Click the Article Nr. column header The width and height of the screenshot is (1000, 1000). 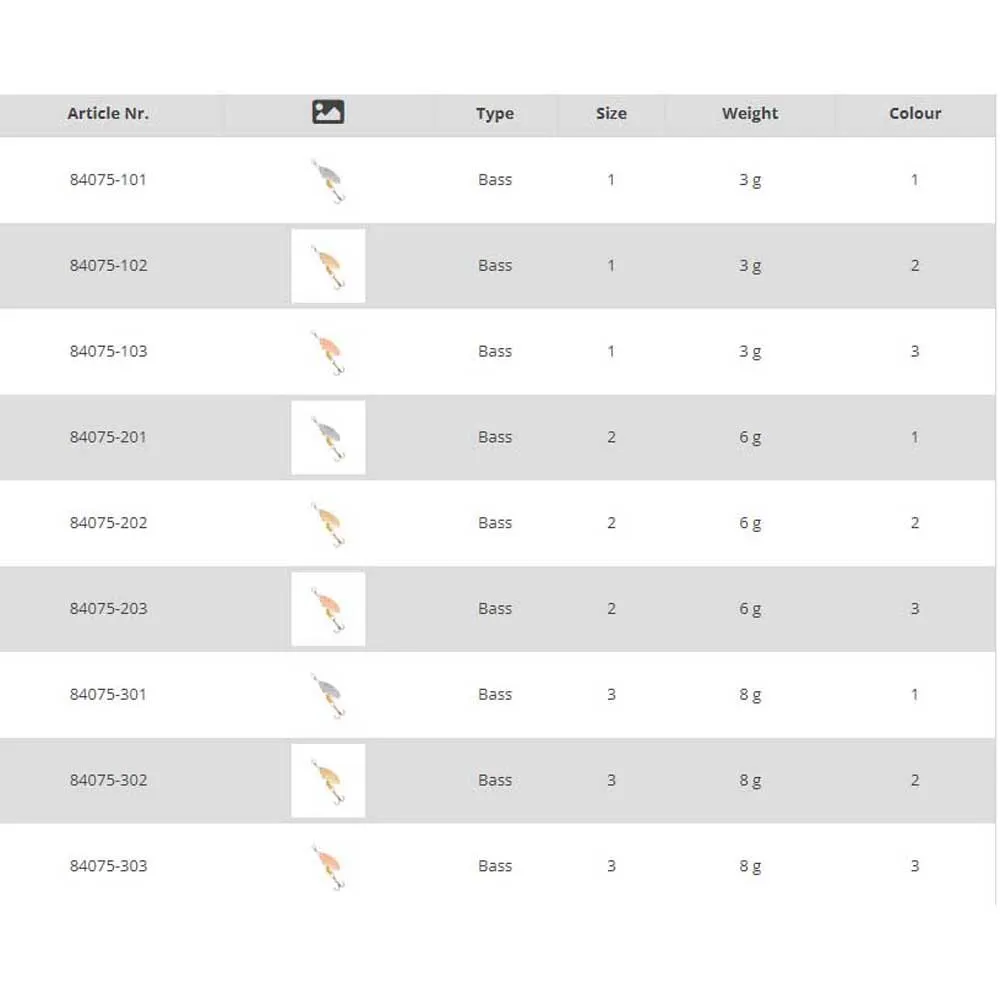[x=108, y=114]
